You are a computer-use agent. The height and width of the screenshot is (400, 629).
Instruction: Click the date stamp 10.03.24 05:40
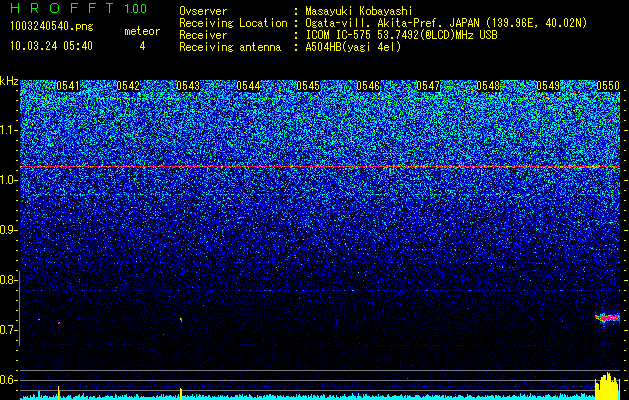tap(51, 46)
